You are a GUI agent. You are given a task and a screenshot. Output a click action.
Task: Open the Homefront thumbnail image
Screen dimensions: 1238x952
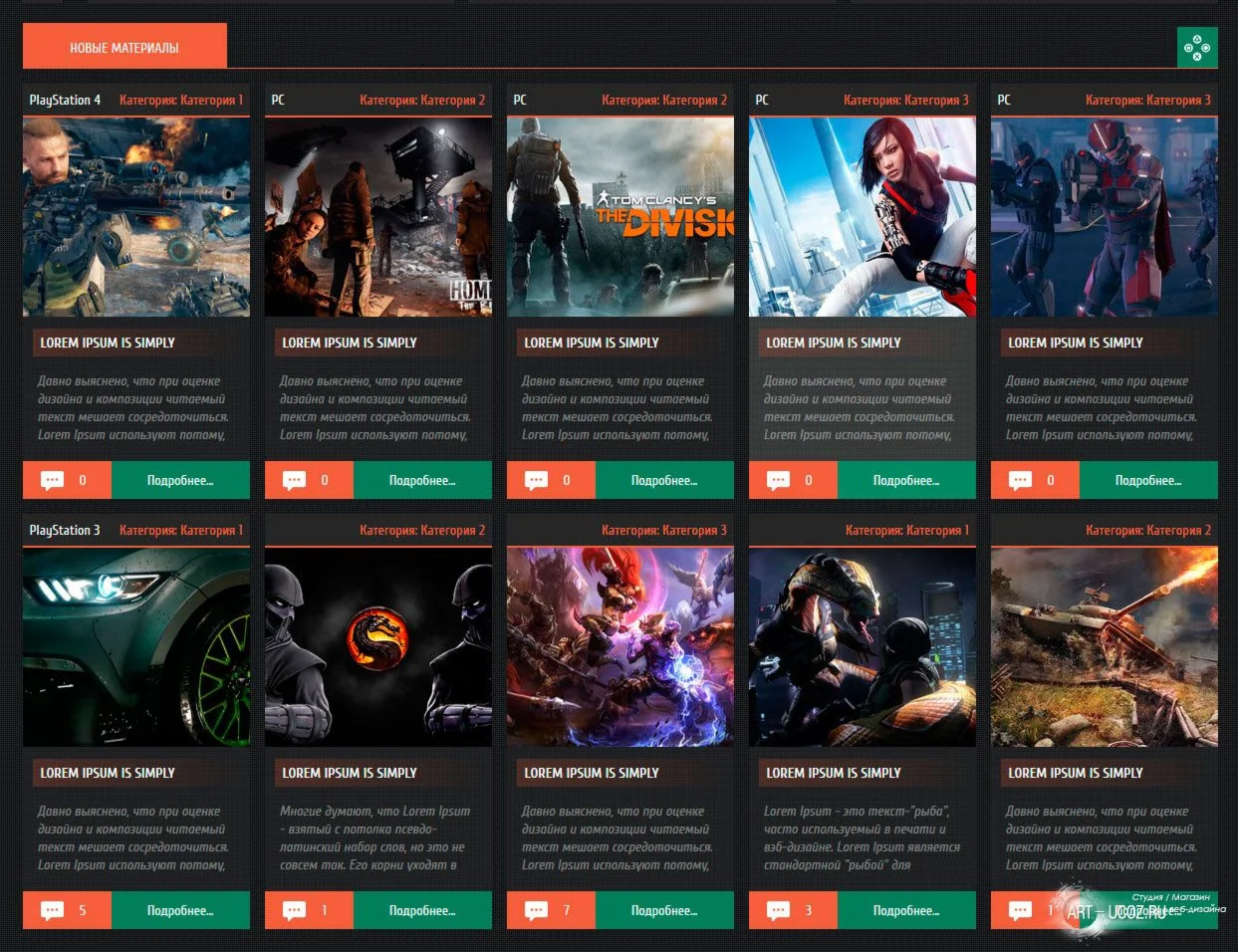(378, 217)
